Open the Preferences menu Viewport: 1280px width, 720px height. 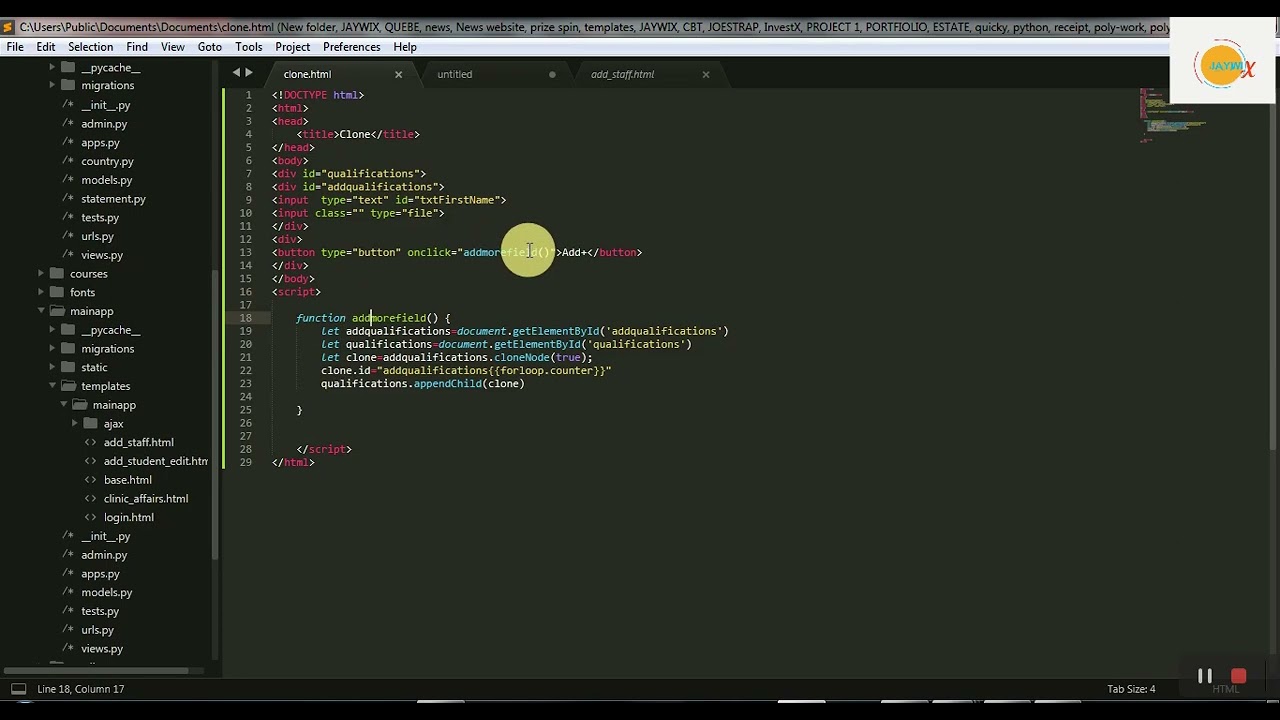pos(352,47)
